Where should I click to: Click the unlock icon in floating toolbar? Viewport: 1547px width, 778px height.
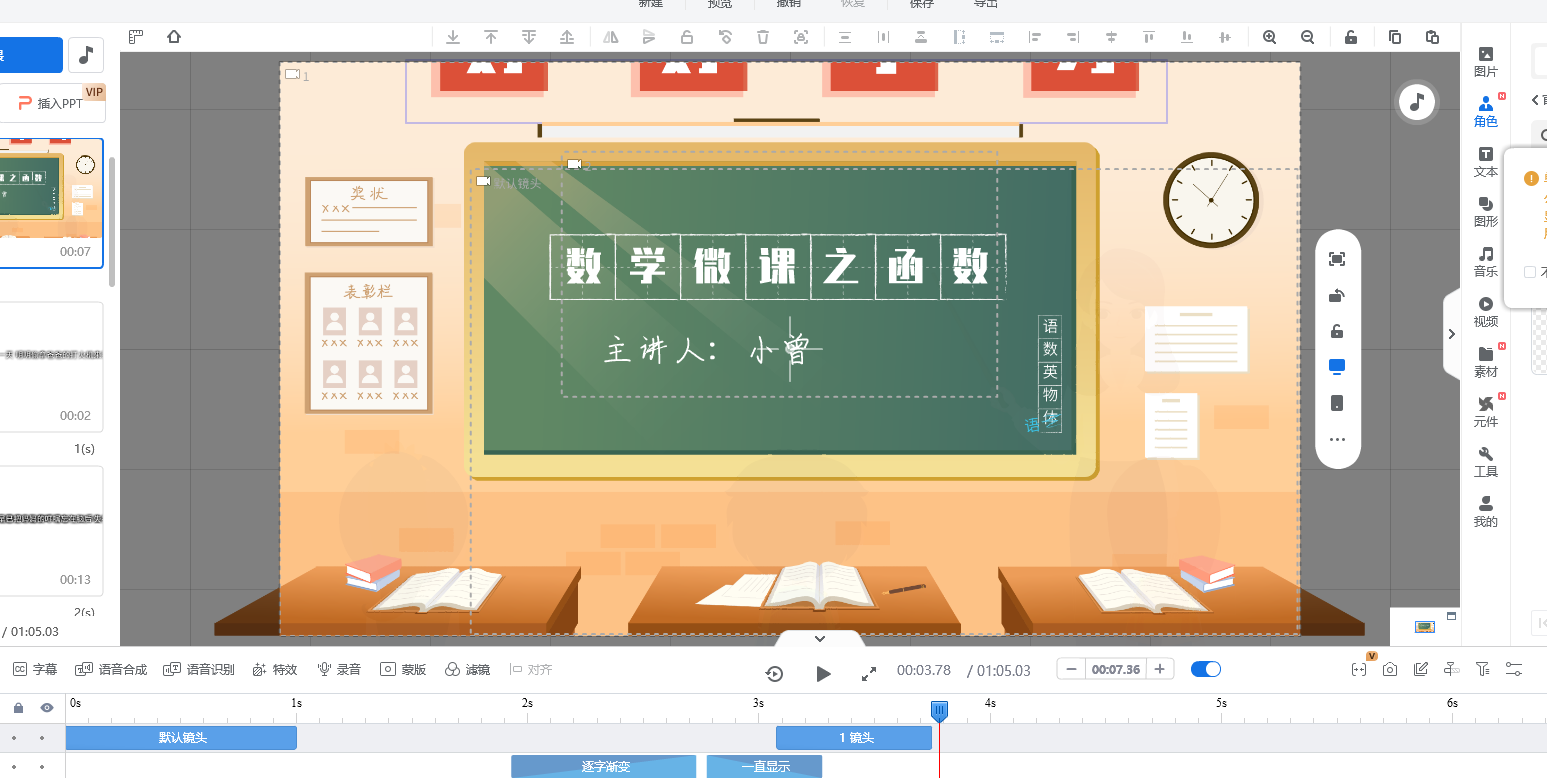coord(1337,331)
